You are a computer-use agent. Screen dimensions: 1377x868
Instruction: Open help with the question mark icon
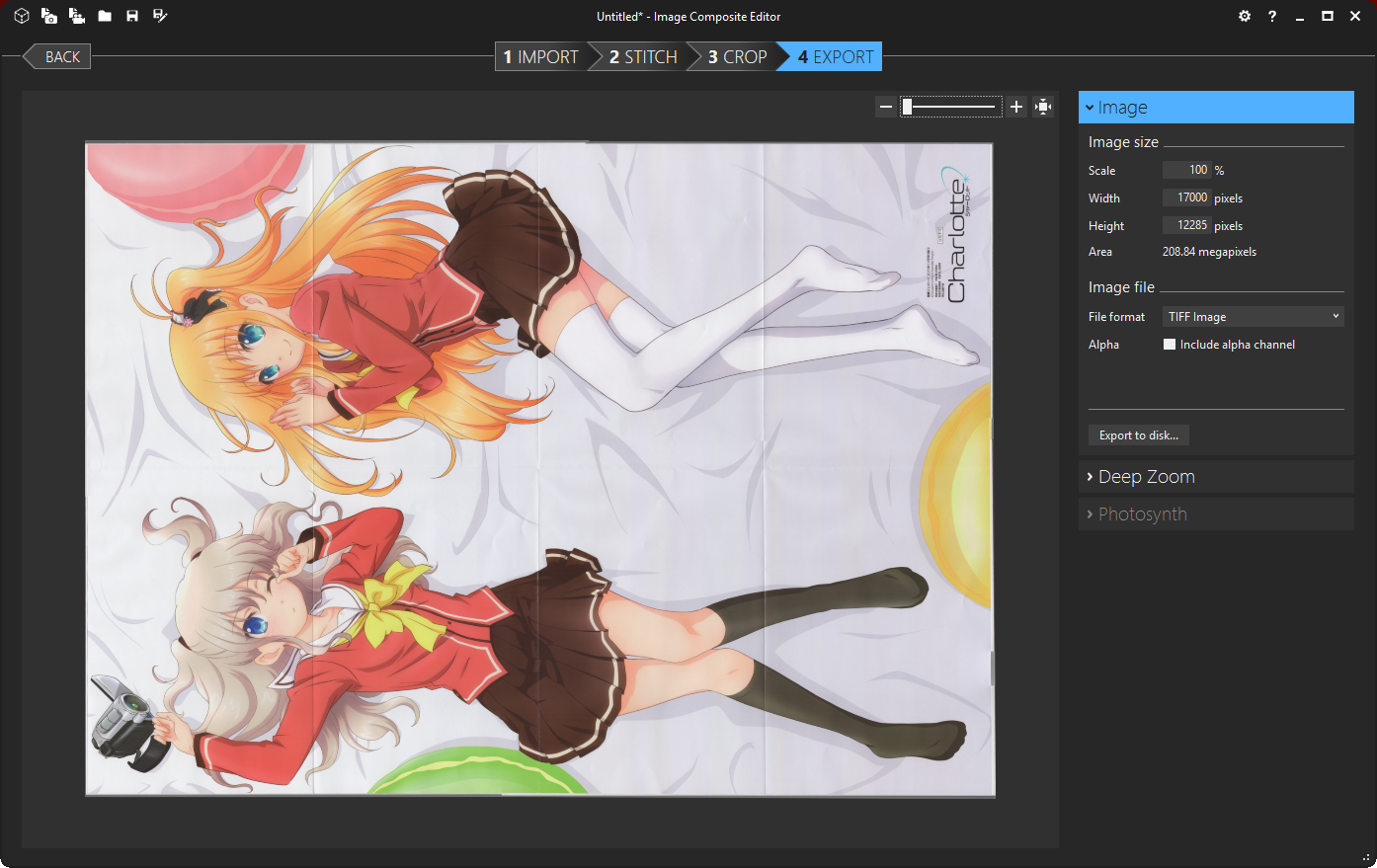[x=1272, y=16]
